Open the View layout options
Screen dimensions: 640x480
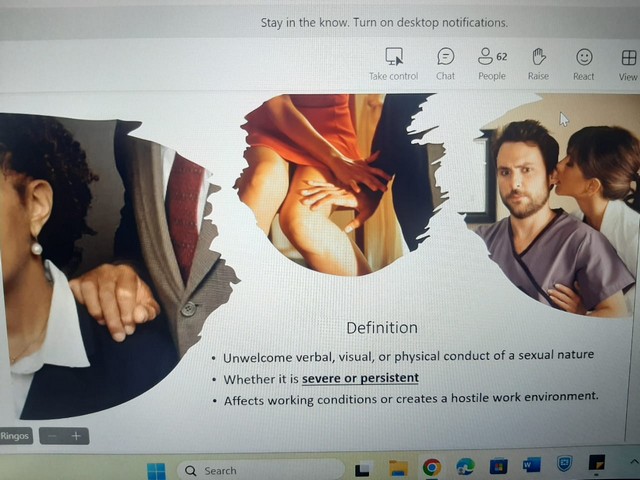pyautogui.click(x=628, y=58)
